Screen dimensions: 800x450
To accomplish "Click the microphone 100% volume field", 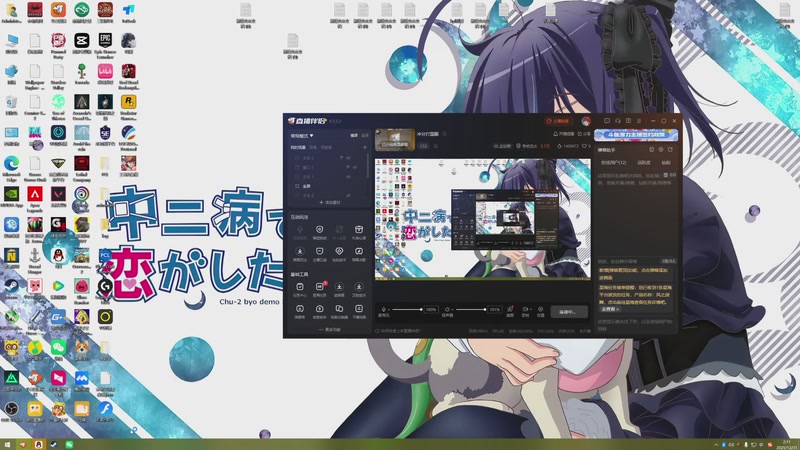I will (x=431, y=310).
